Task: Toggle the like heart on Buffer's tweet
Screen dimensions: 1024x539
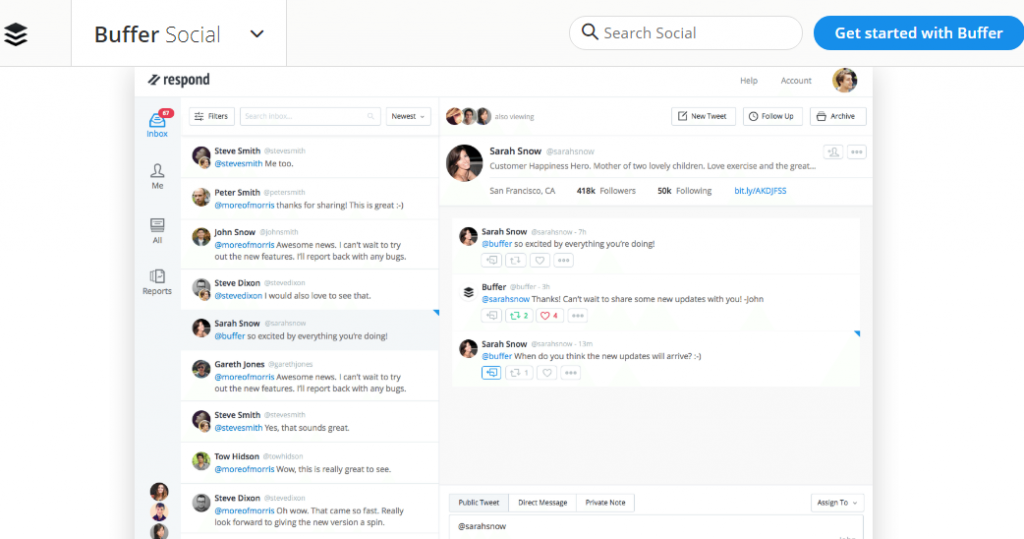Action: click(549, 316)
